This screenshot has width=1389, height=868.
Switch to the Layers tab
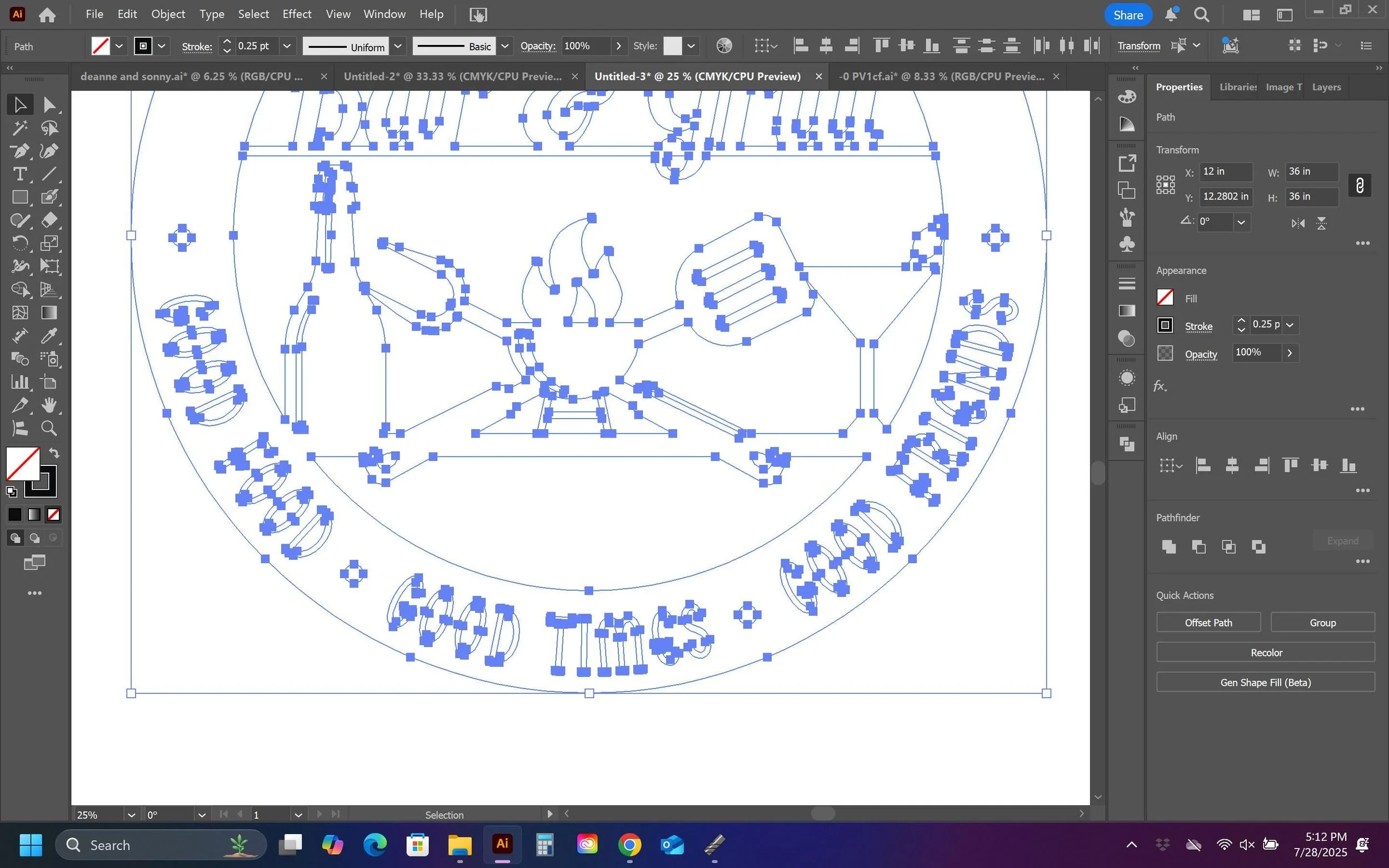pos(1326,87)
